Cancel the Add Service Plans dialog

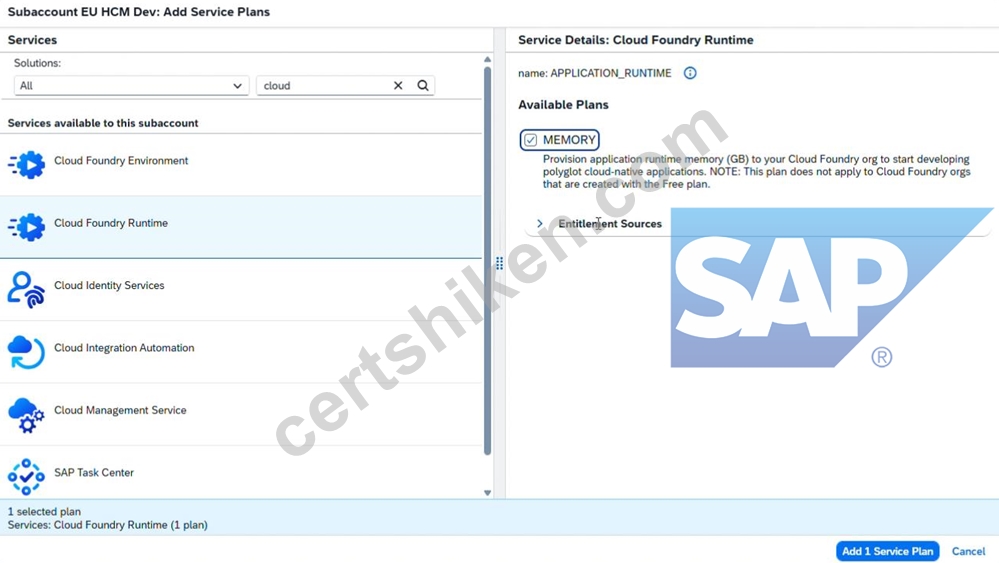tap(968, 551)
